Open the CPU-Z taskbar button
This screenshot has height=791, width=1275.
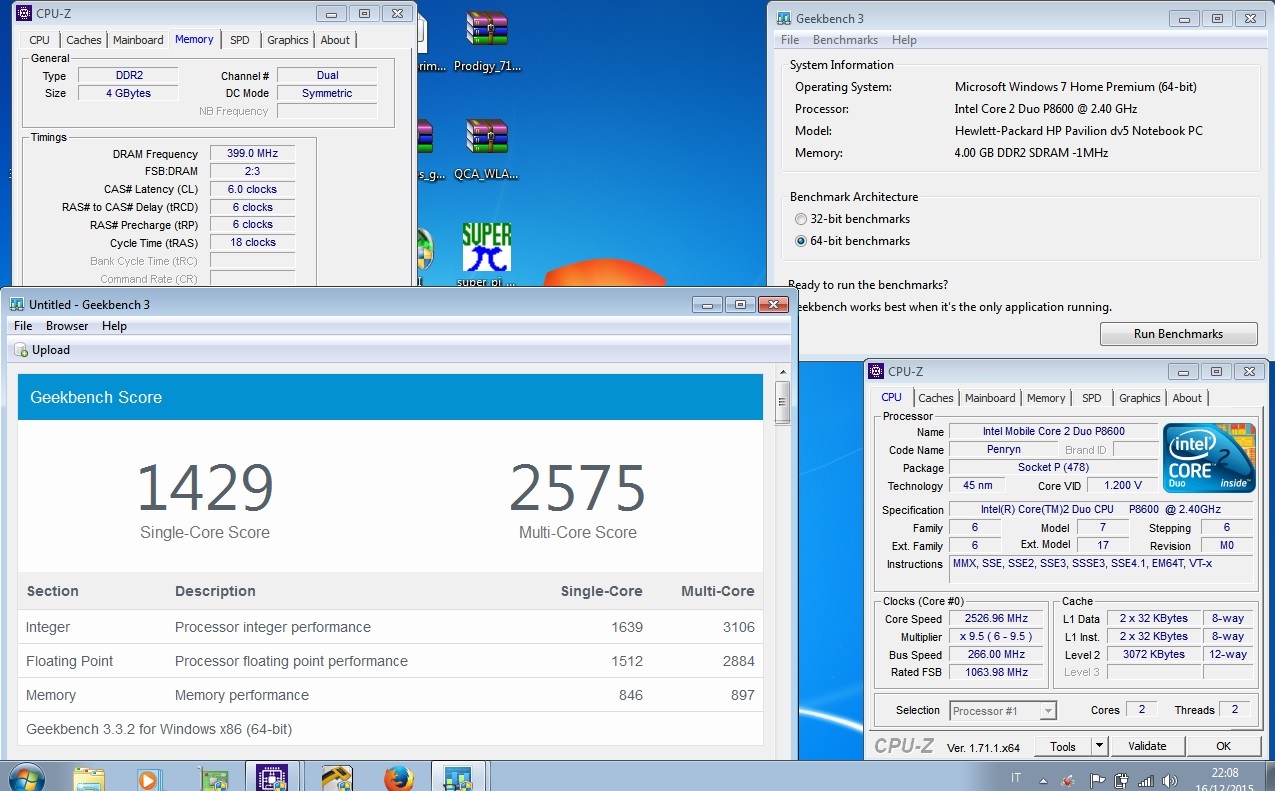272,777
